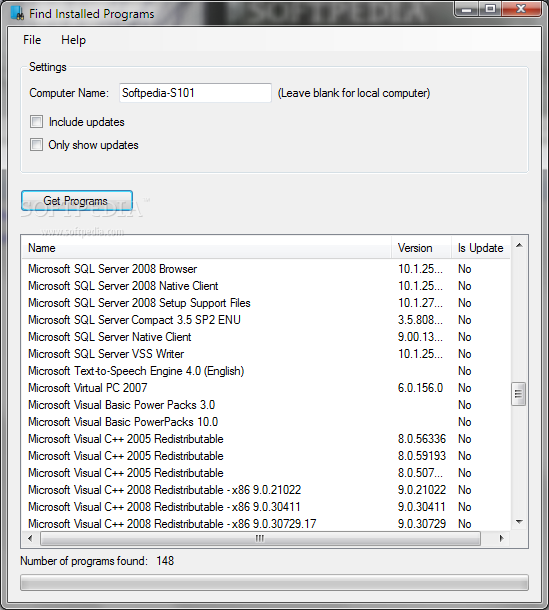Click the Computer Name text field
This screenshot has height=610, width=549.
click(195, 93)
